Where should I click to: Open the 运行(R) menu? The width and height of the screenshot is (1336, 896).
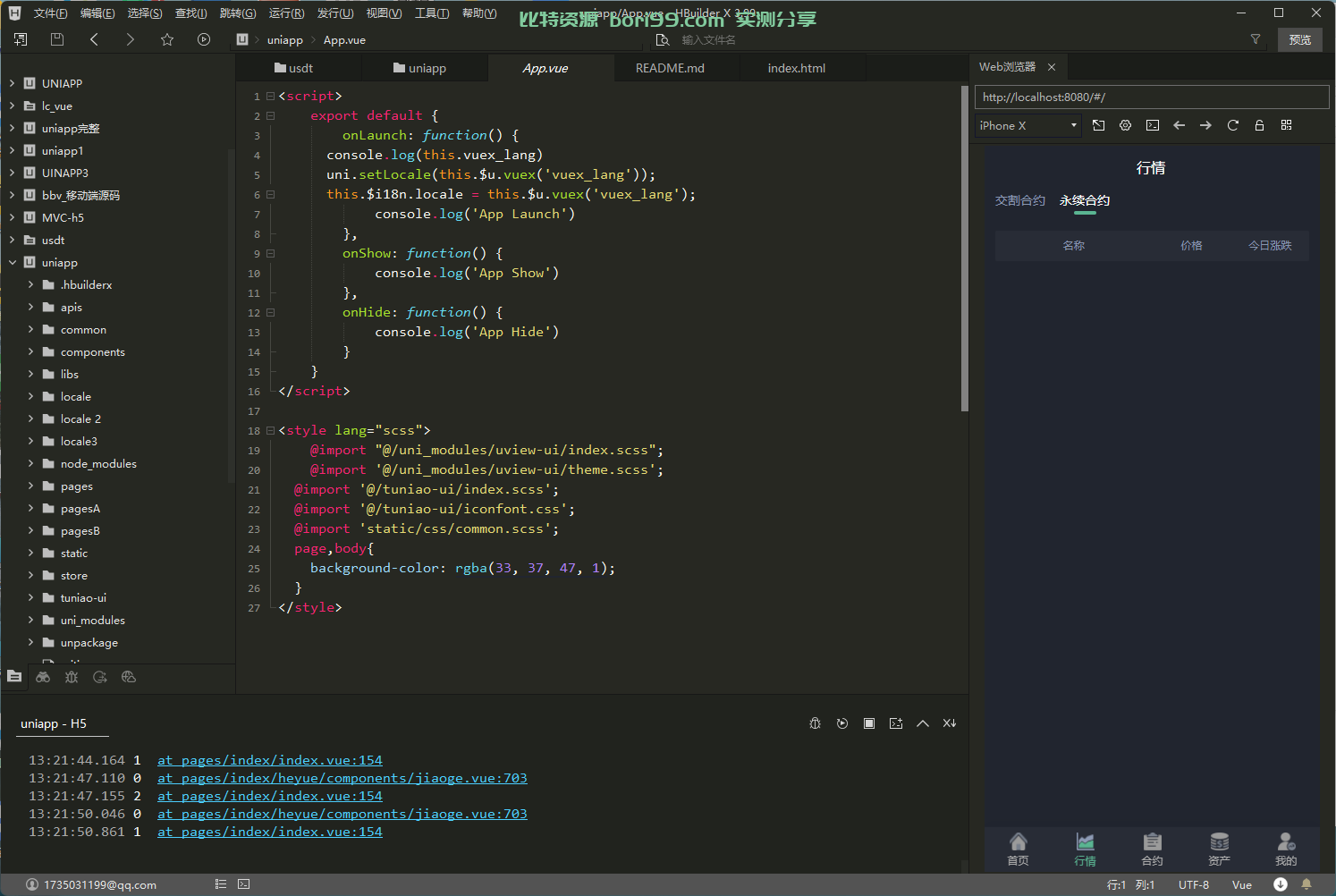(287, 13)
